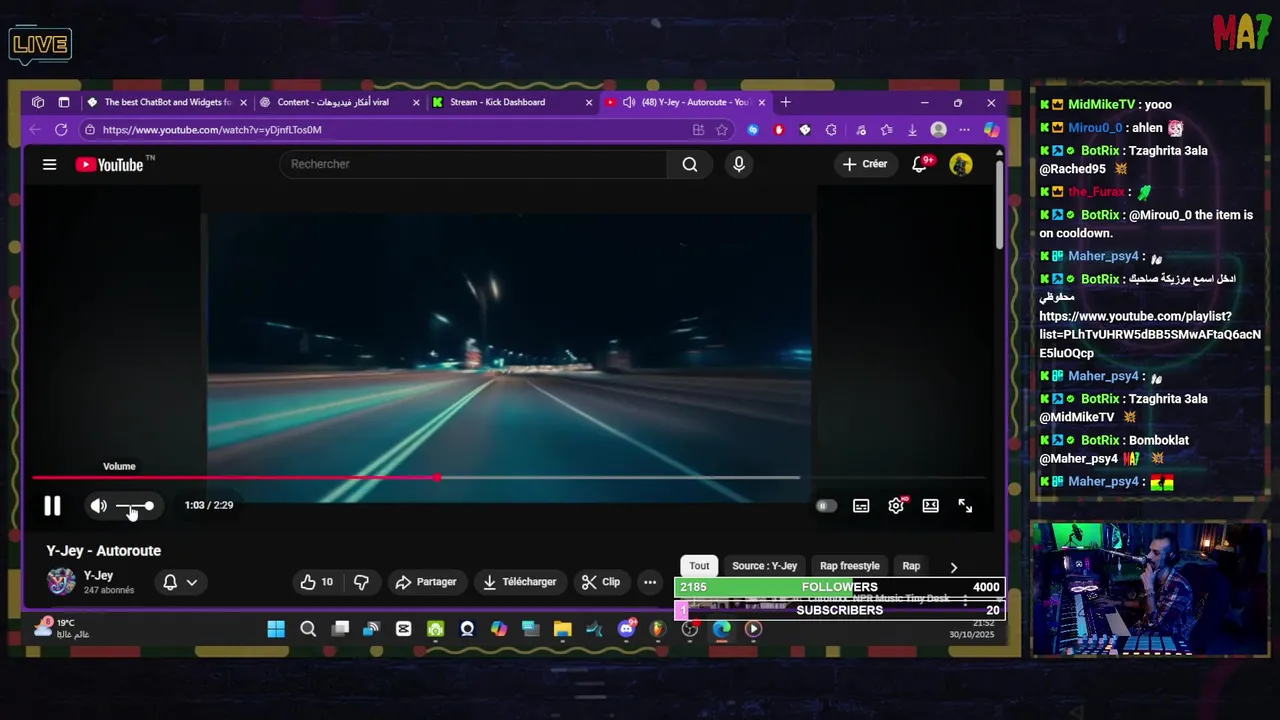
Task: Switch to theater mode
Action: 930,506
